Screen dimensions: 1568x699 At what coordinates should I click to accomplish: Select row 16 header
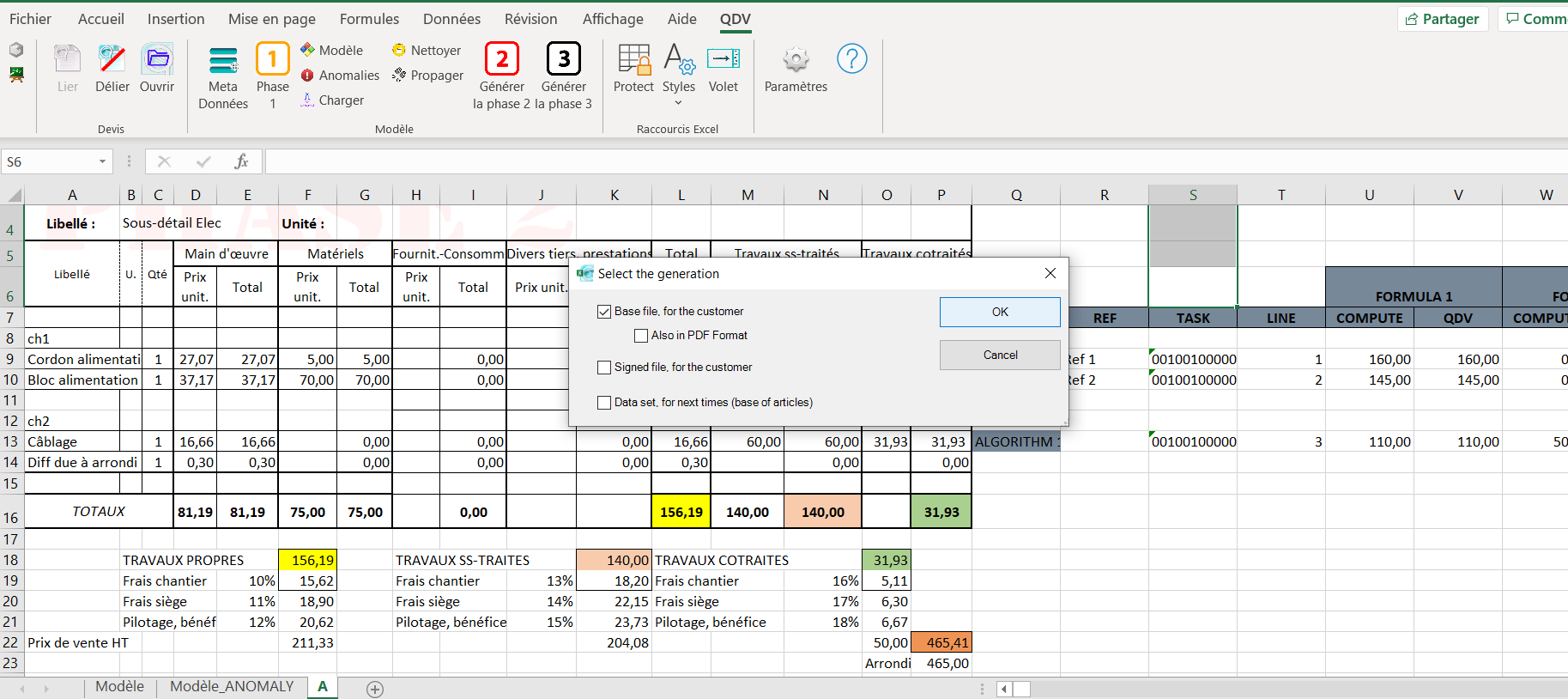coord(11,512)
